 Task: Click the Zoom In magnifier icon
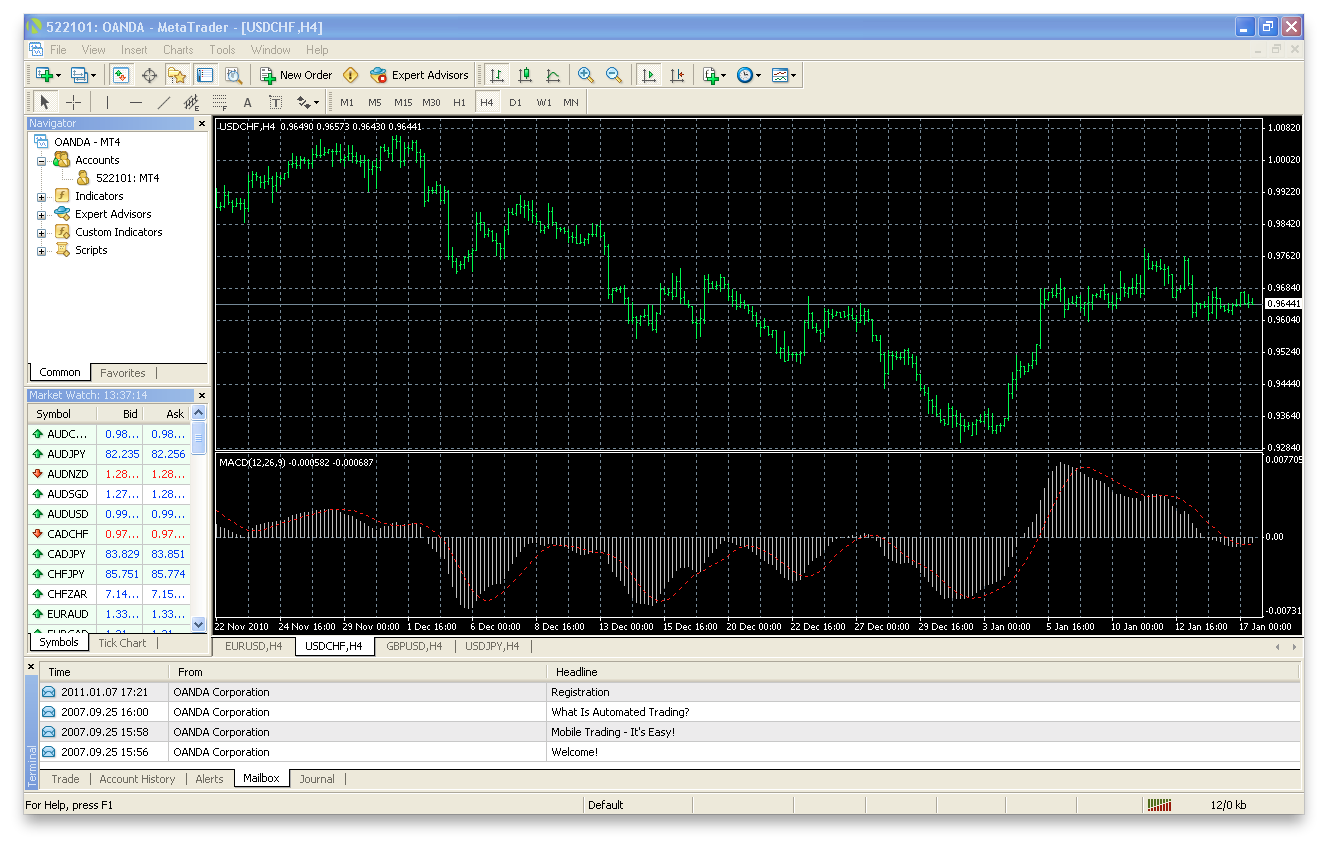[586, 75]
